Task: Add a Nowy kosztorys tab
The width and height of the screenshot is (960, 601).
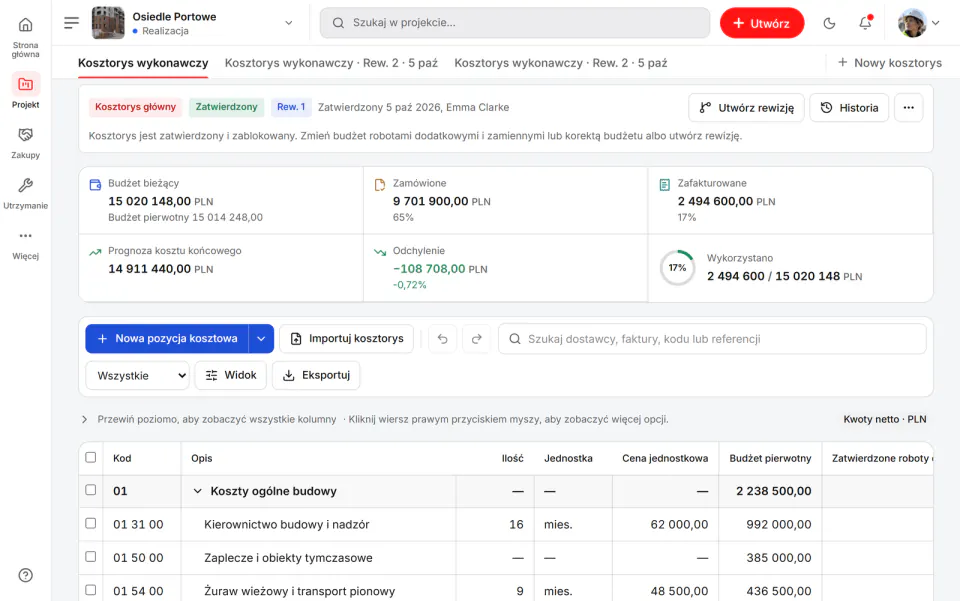Action: 890,63
